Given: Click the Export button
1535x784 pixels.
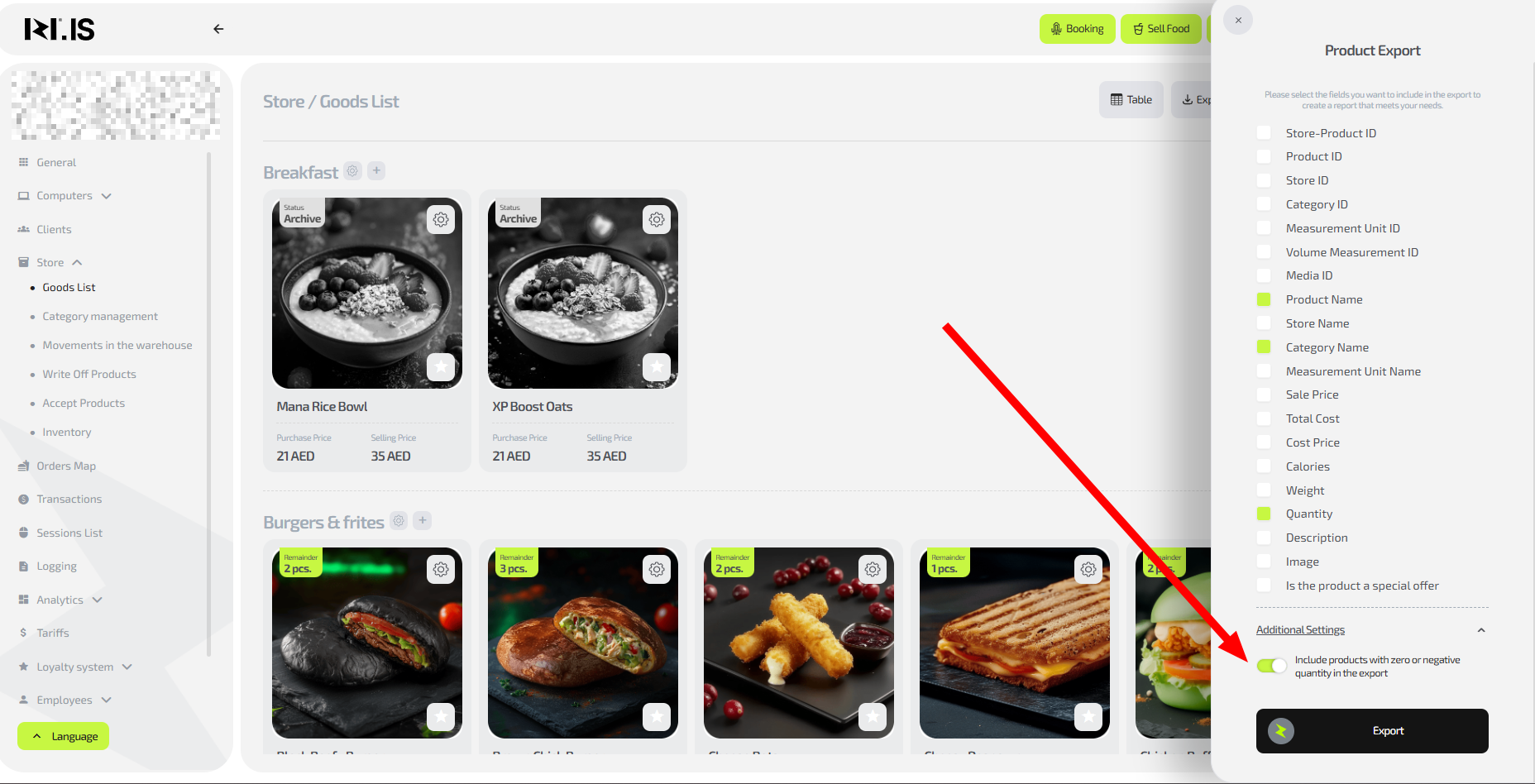Looking at the screenshot, I should tap(1372, 731).
